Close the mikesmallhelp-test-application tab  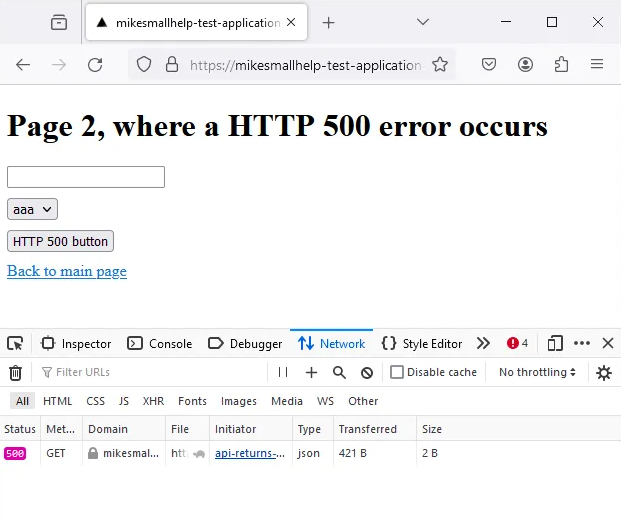click(291, 22)
